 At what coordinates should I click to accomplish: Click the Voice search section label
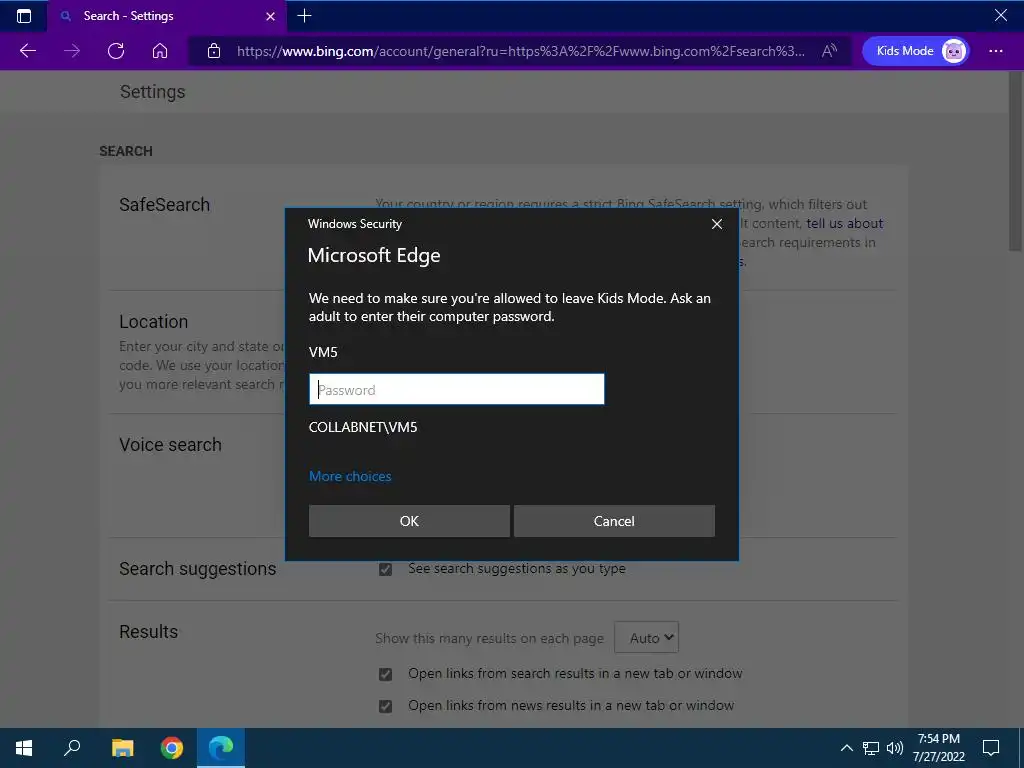[170, 445]
